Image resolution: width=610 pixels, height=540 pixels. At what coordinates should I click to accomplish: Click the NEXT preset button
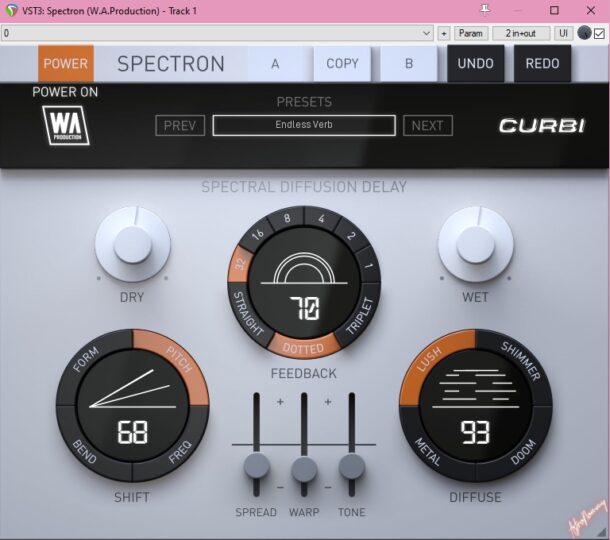click(427, 125)
